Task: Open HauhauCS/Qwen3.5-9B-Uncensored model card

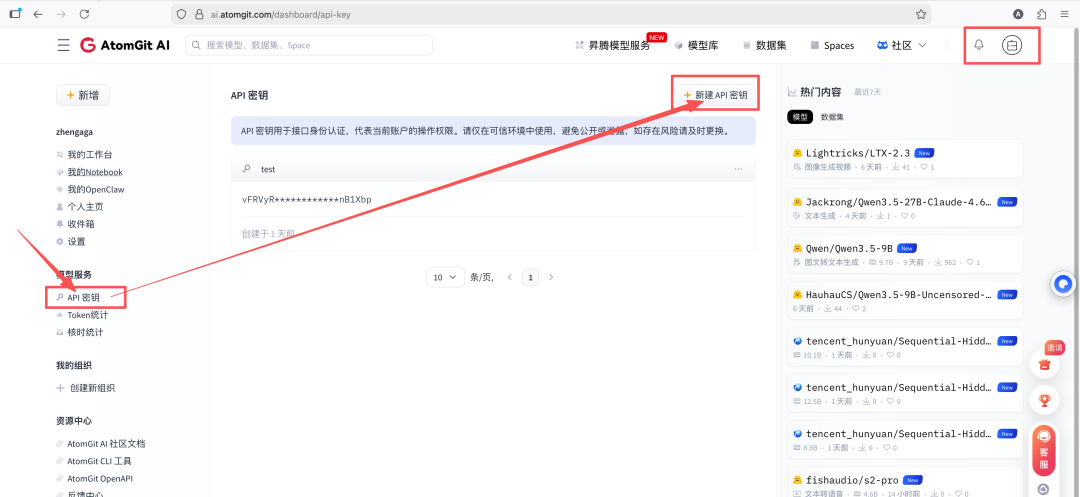Action: point(905,301)
